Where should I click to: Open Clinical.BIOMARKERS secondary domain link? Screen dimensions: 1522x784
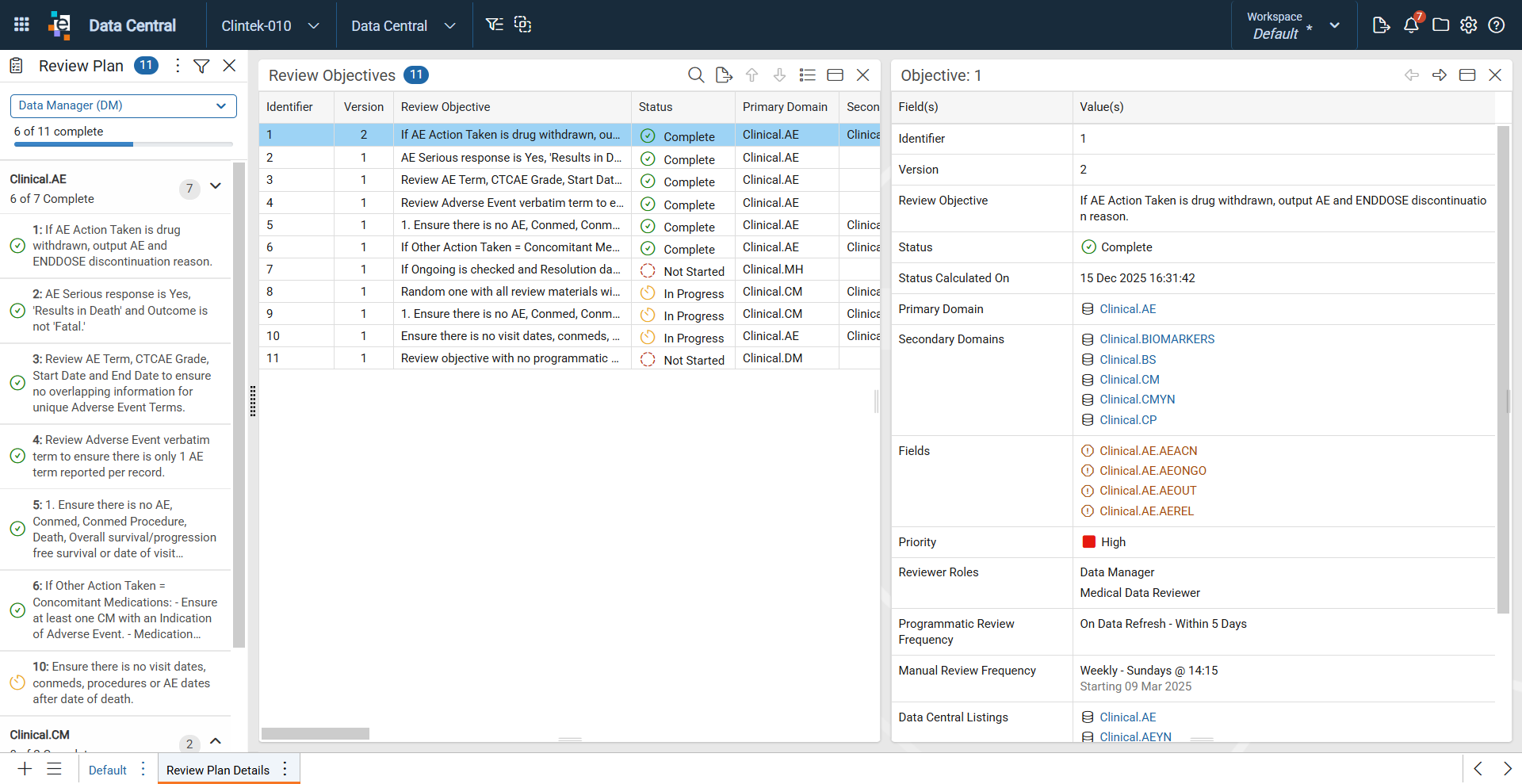click(x=1157, y=339)
